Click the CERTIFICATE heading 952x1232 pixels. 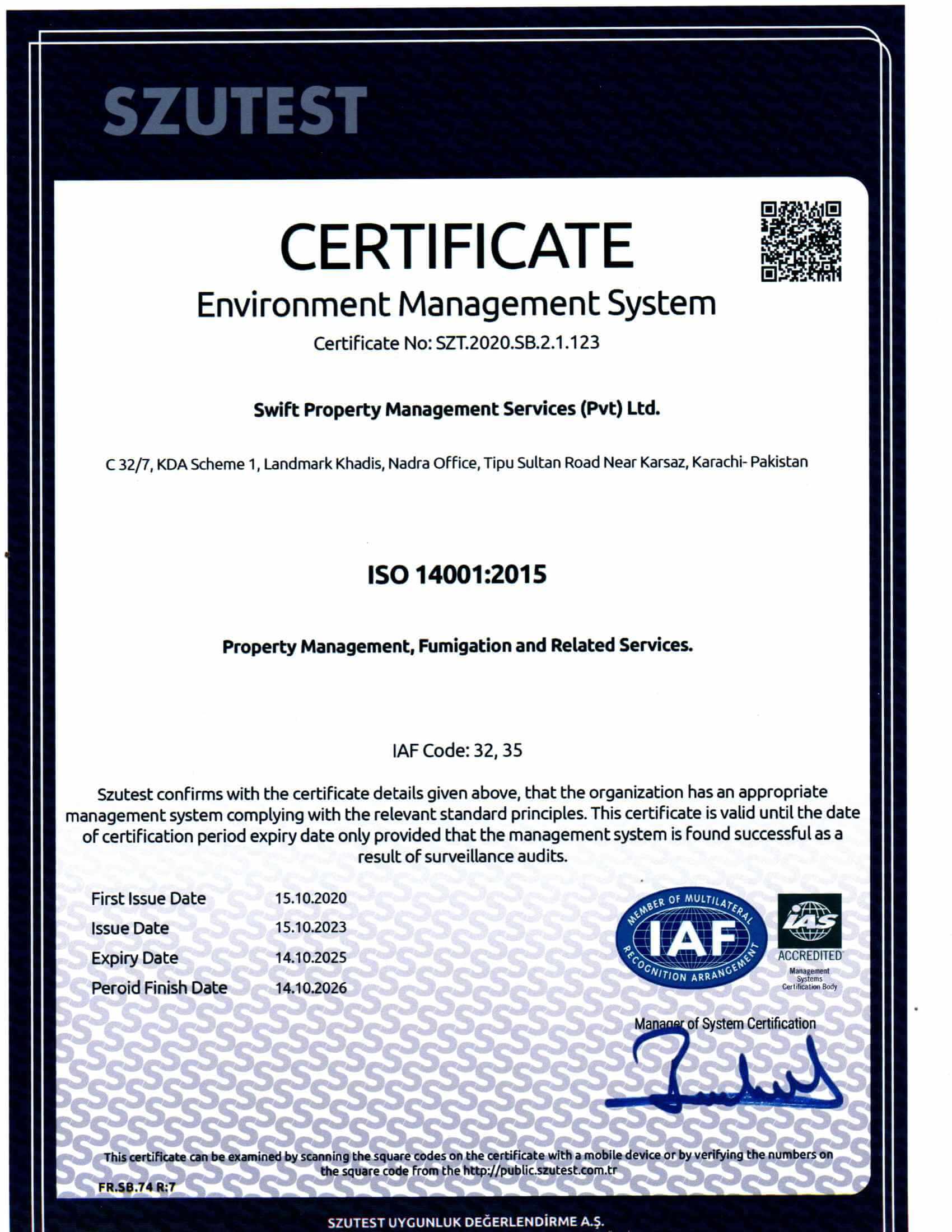click(x=456, y=246)
